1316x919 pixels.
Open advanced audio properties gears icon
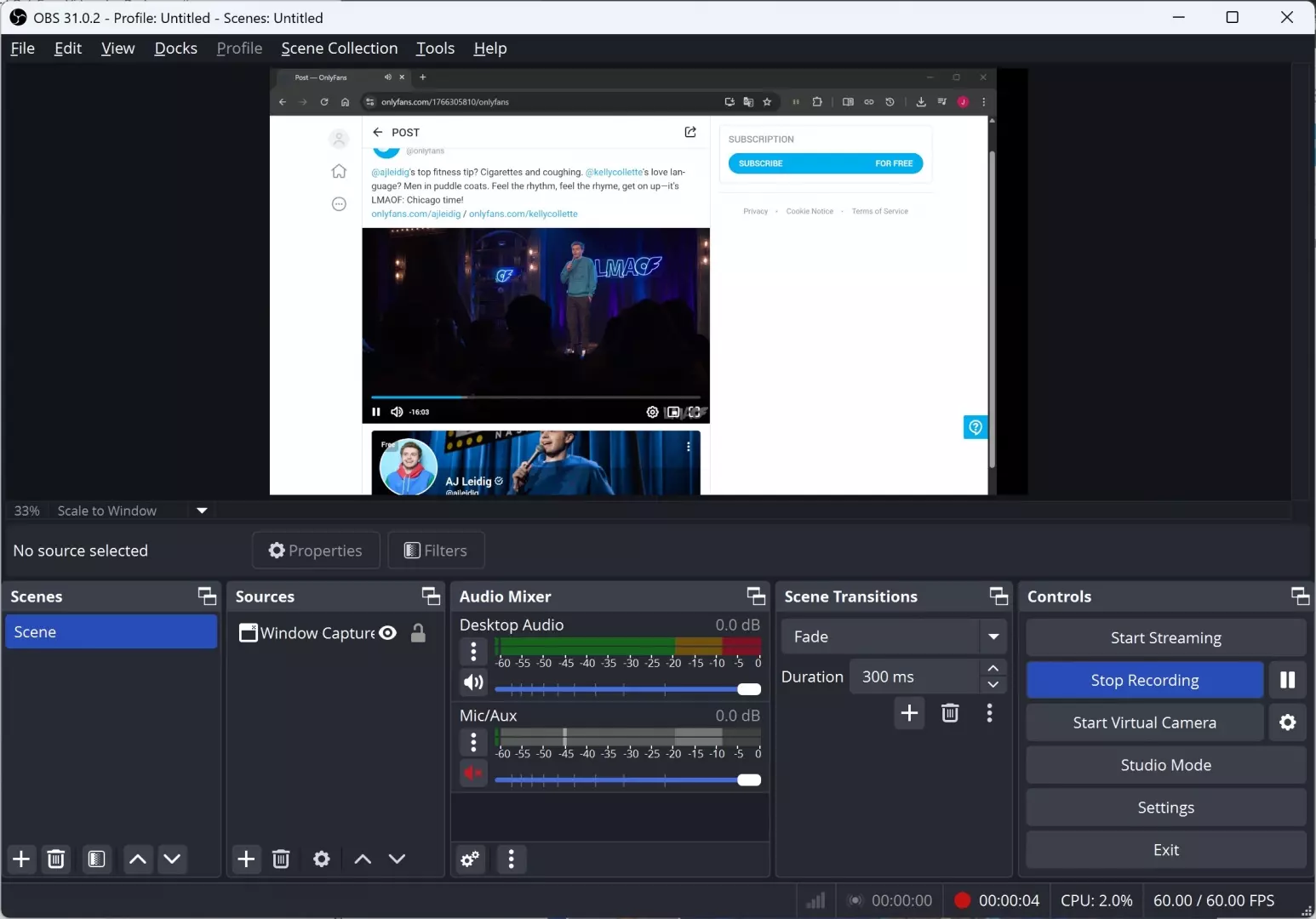pyautogui.click(x=470, y=859)
